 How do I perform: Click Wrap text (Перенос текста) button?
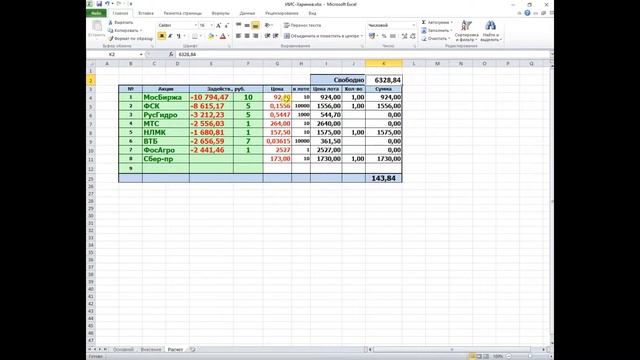[302, 25]
